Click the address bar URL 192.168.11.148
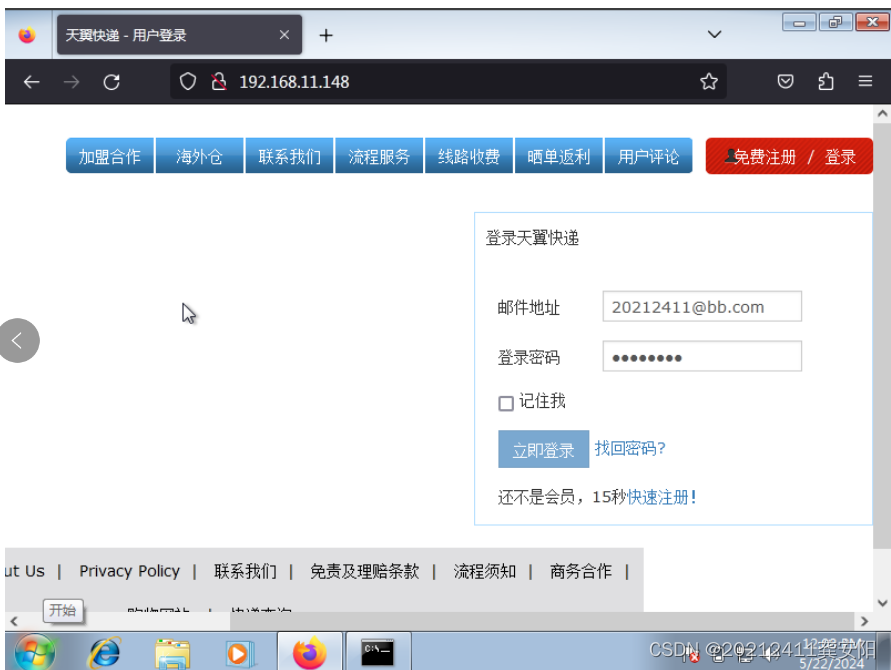The width and height of the screenshot is (891, 670). click(x=294, y=82)
